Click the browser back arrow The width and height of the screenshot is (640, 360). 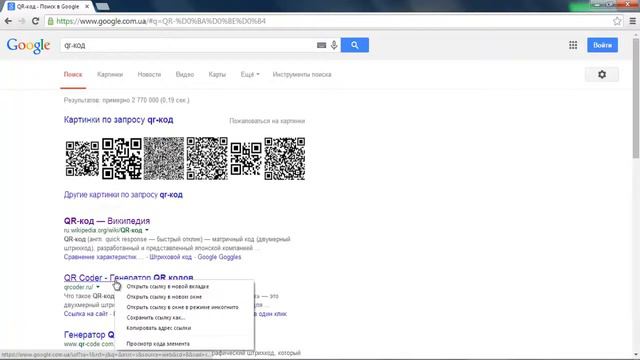click(x=8, y=21)
